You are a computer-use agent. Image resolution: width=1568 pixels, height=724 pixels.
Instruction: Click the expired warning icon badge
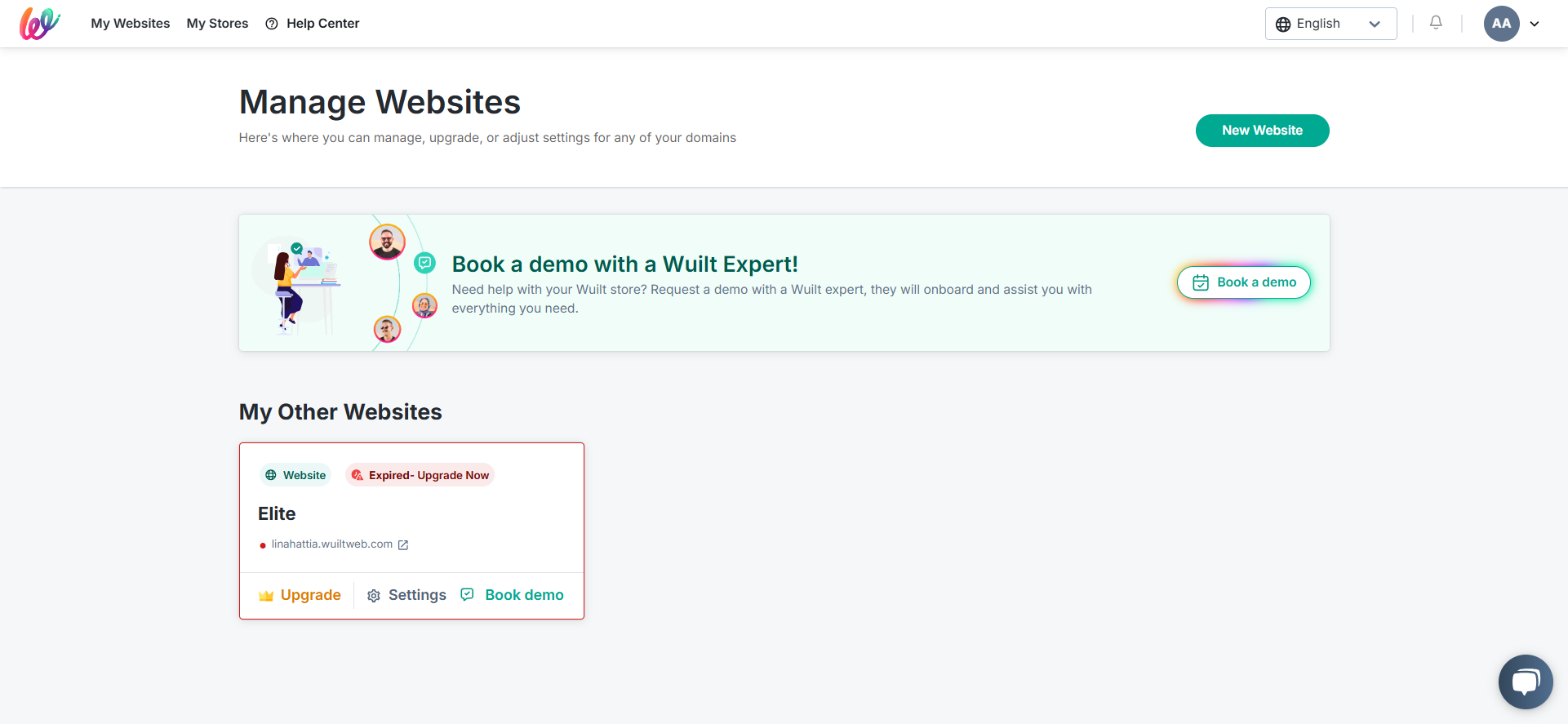click(357, 475)
